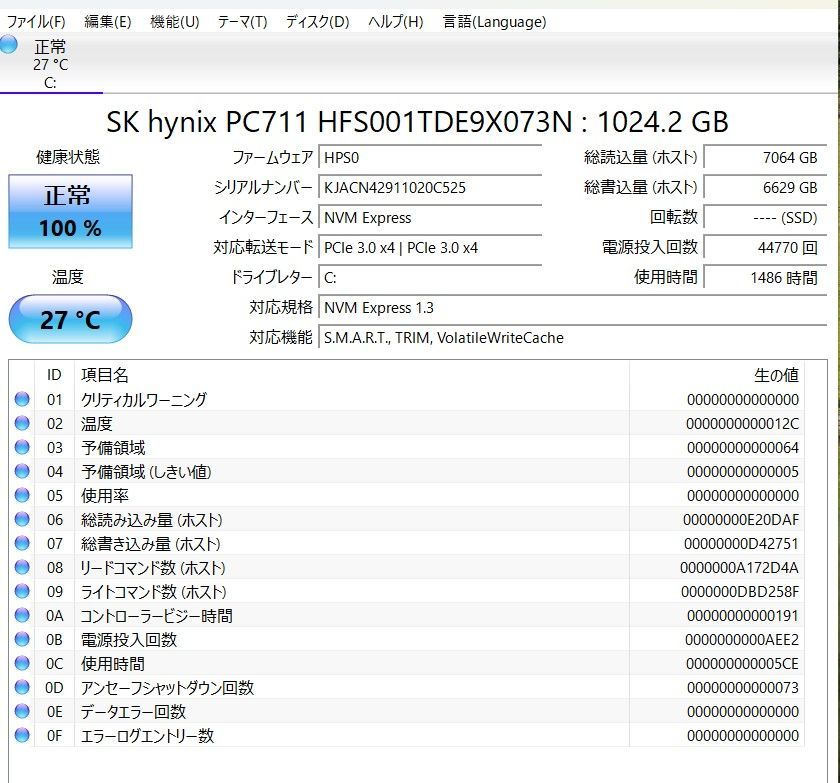Image resolution: width=840 pixels, height=783 pixels.
Task: Click raw value 00000000D42751
Action: click(x=741, y=544)
